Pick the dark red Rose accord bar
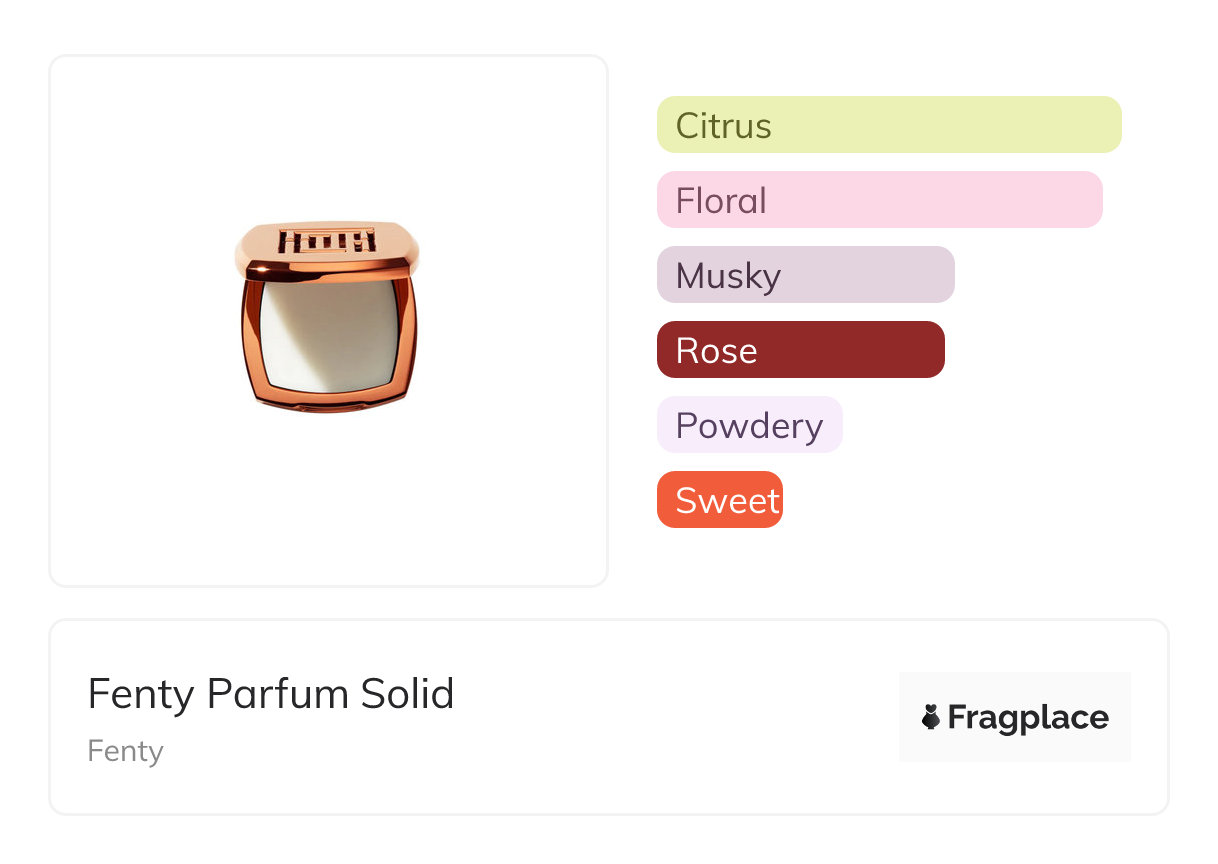This screenshot has height=864, width=1218. click(800, 350)
